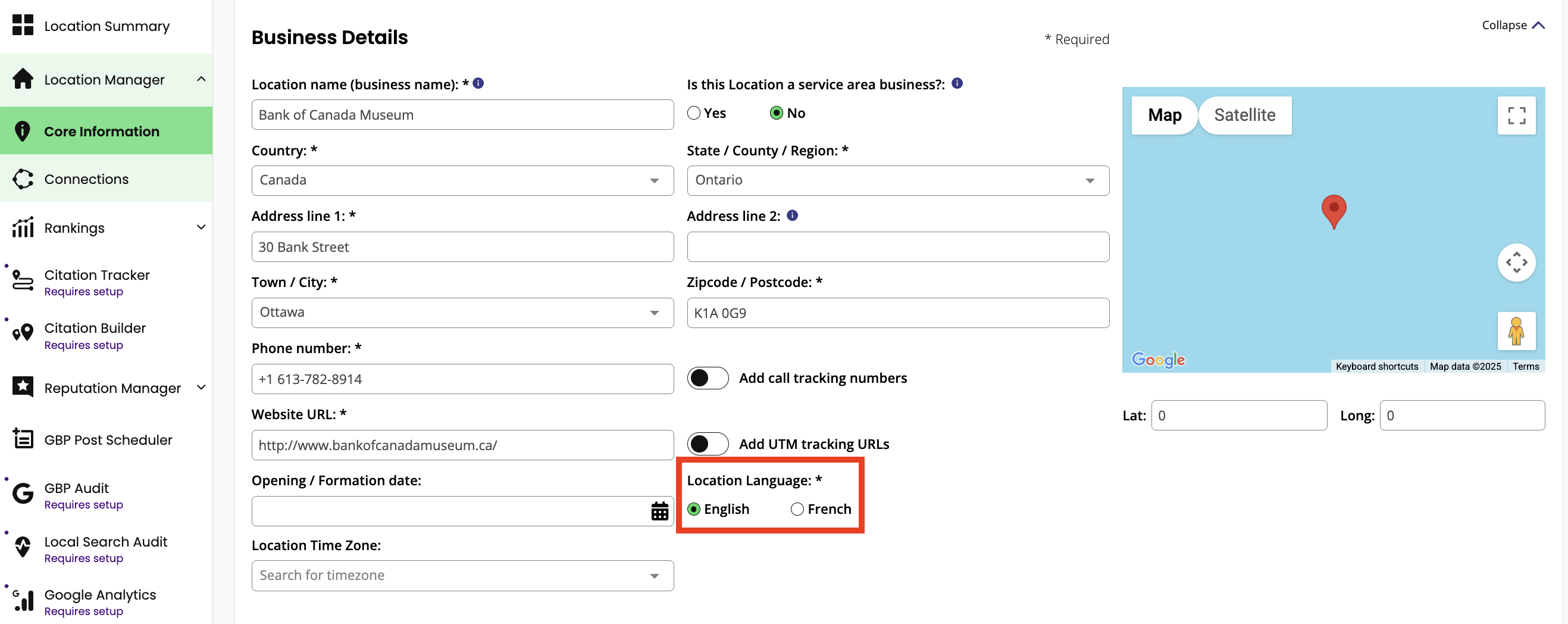Click the Core Information pin icon
Viewport: 1568px width, 624px height.
click(23, 131)
